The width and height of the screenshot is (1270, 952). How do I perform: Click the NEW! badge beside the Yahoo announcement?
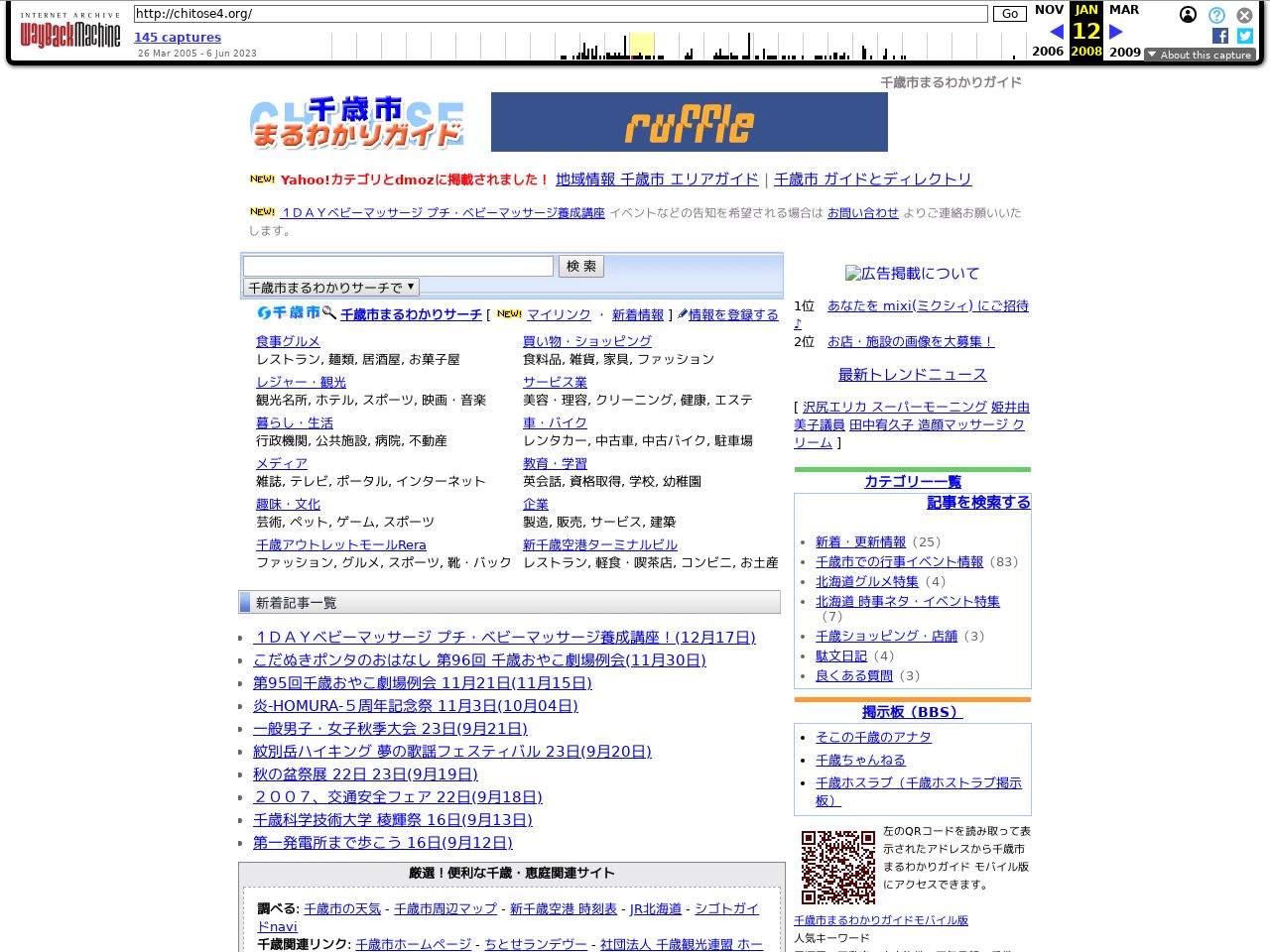pos(261,179)
